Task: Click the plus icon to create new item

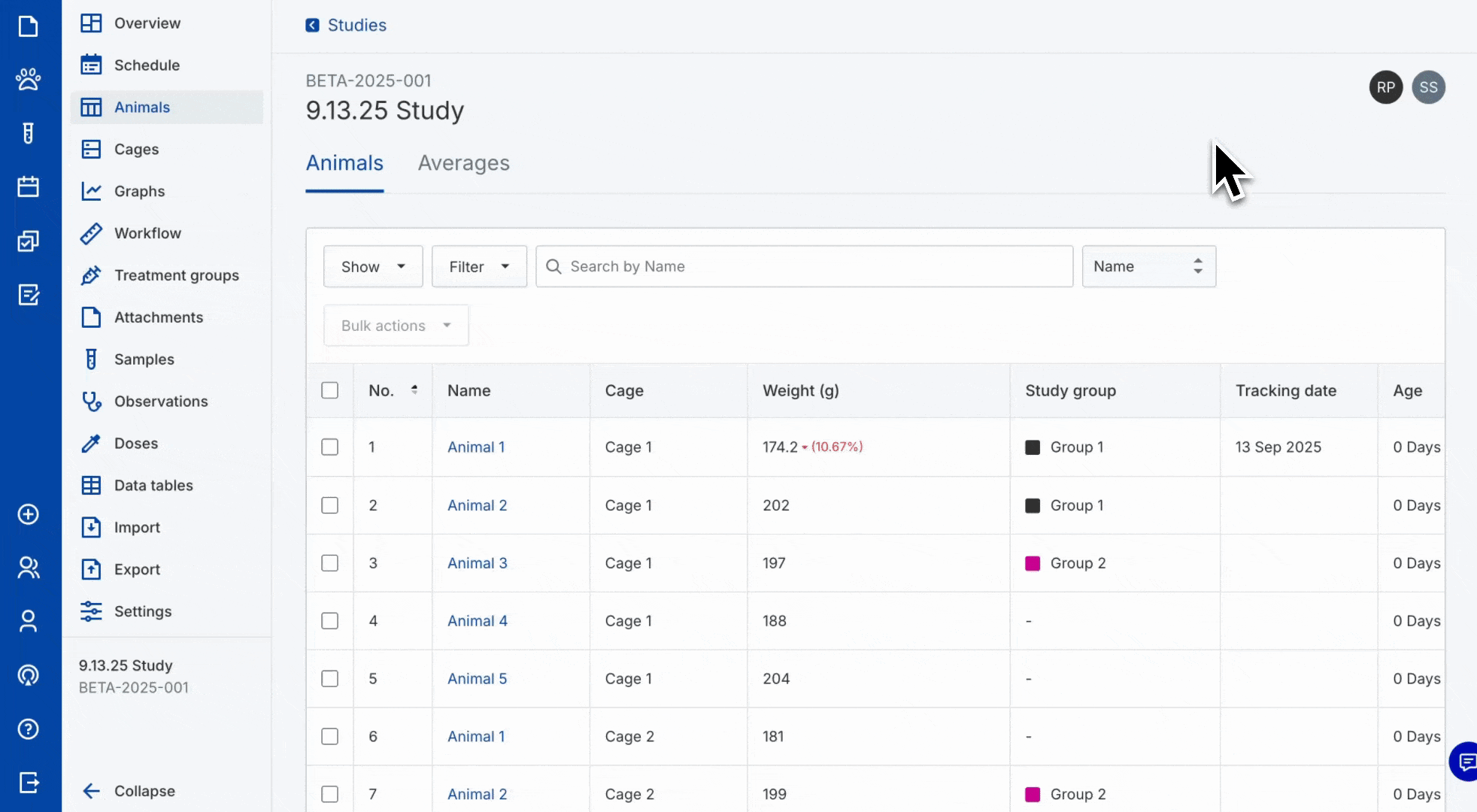Action: (29, 515)
